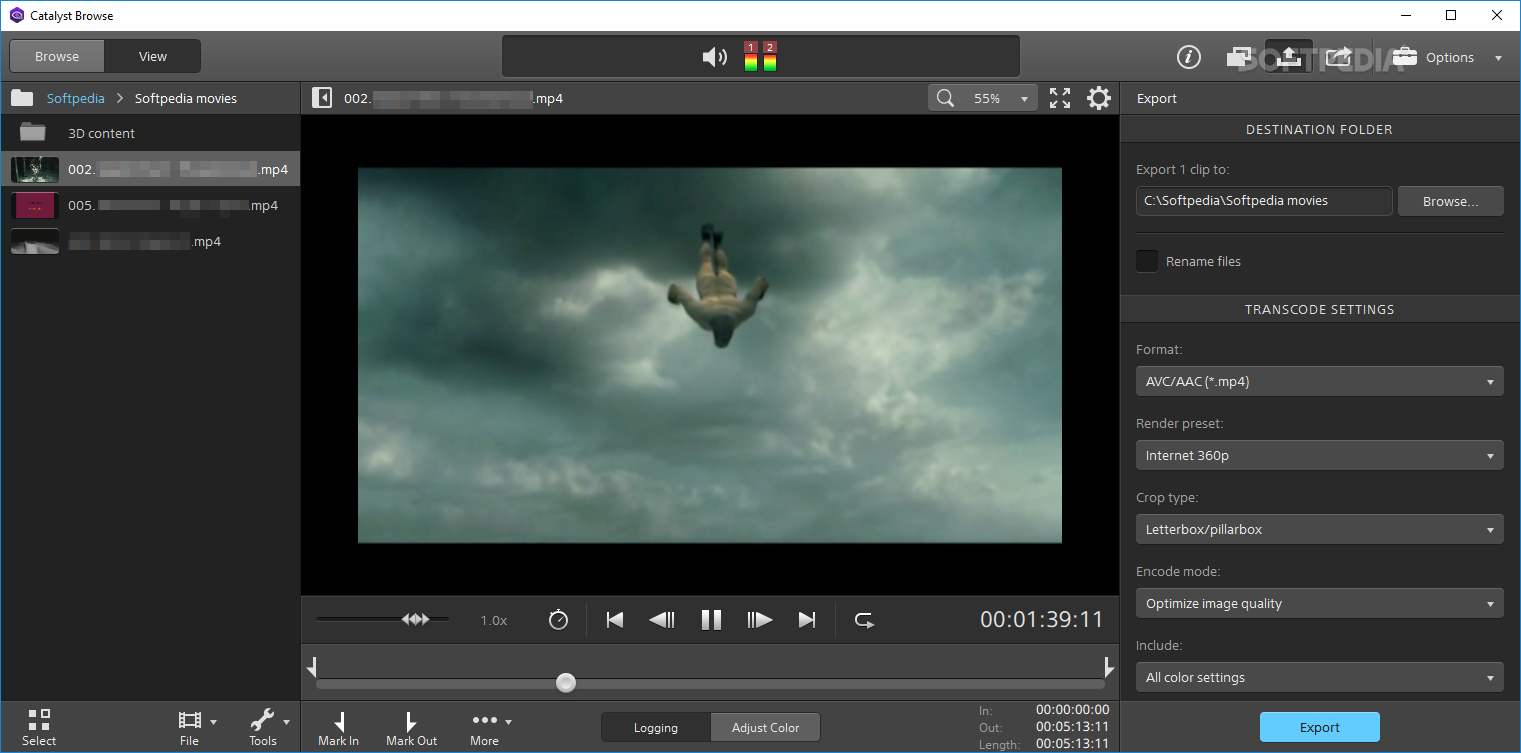Click the Browse... button
Viewport: 1521px width, 753px height.
(x=1450, y=200)
